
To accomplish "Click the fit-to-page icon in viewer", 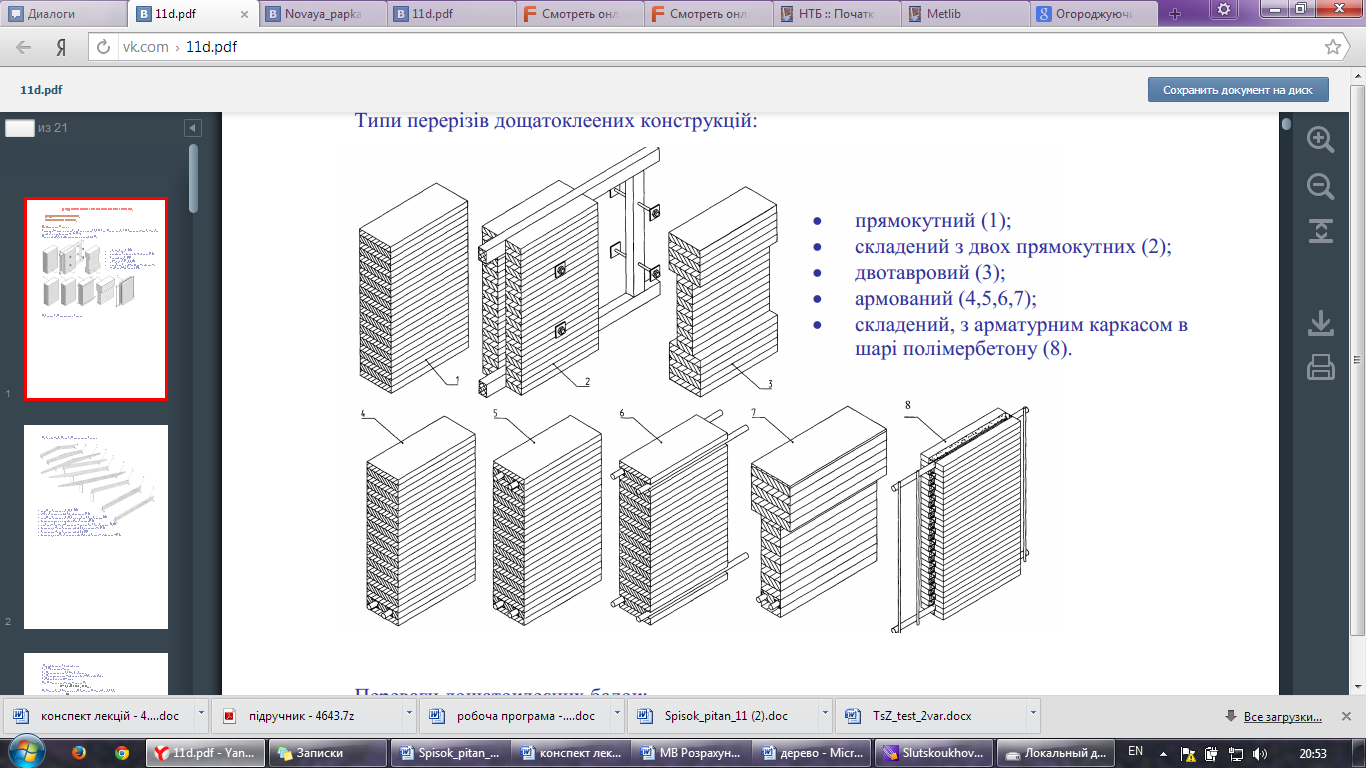I will (x=1321, y=231).
